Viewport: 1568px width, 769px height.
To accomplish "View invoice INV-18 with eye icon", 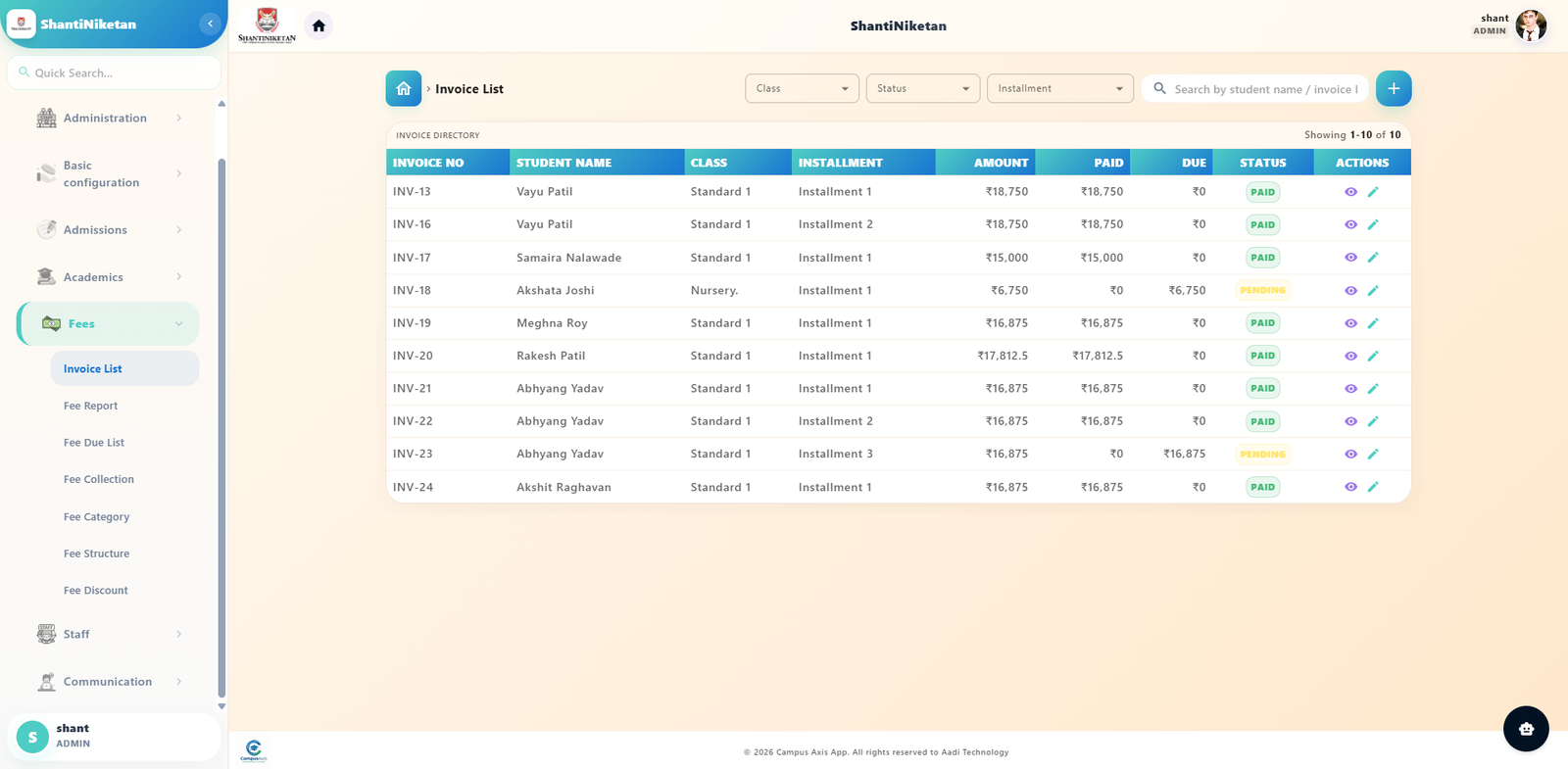I will coord(1350,290).
